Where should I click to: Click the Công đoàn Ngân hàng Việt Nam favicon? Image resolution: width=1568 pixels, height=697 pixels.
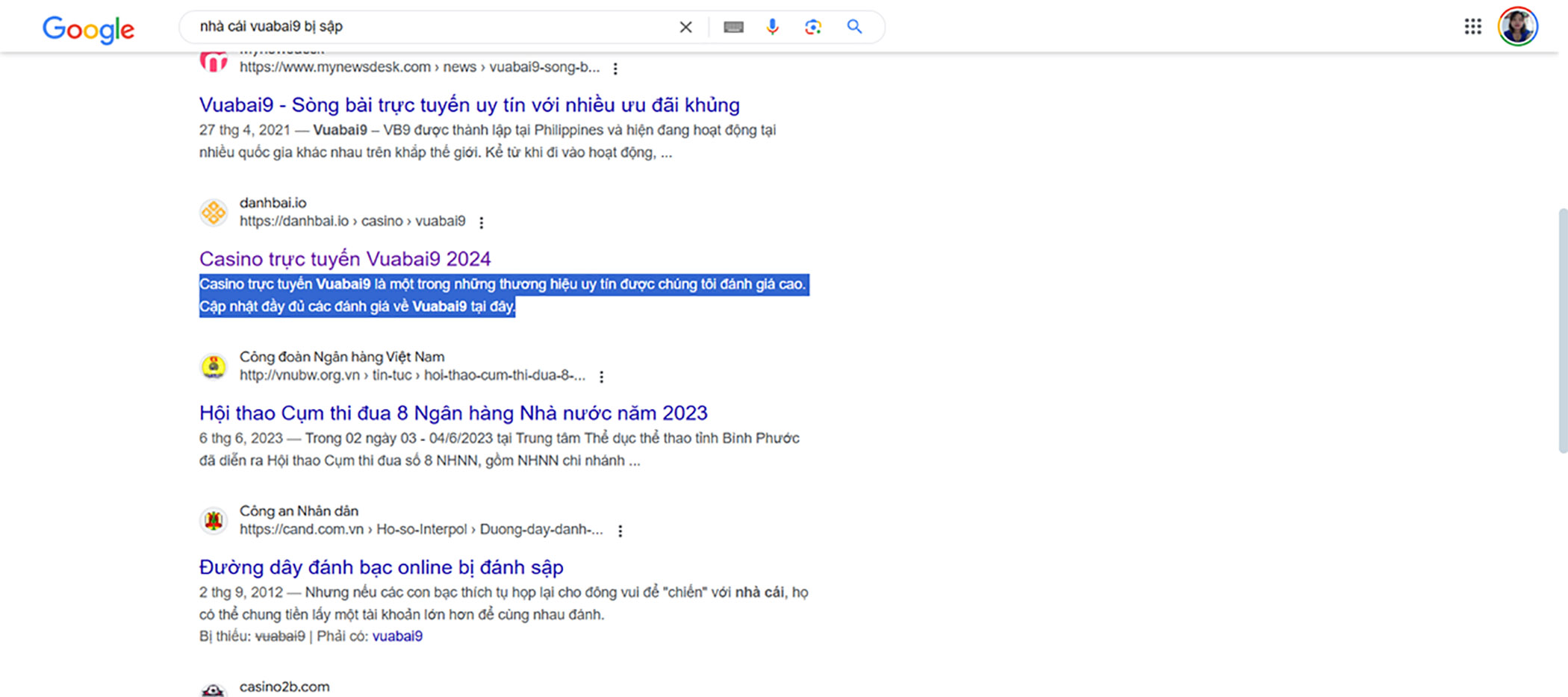214,366
